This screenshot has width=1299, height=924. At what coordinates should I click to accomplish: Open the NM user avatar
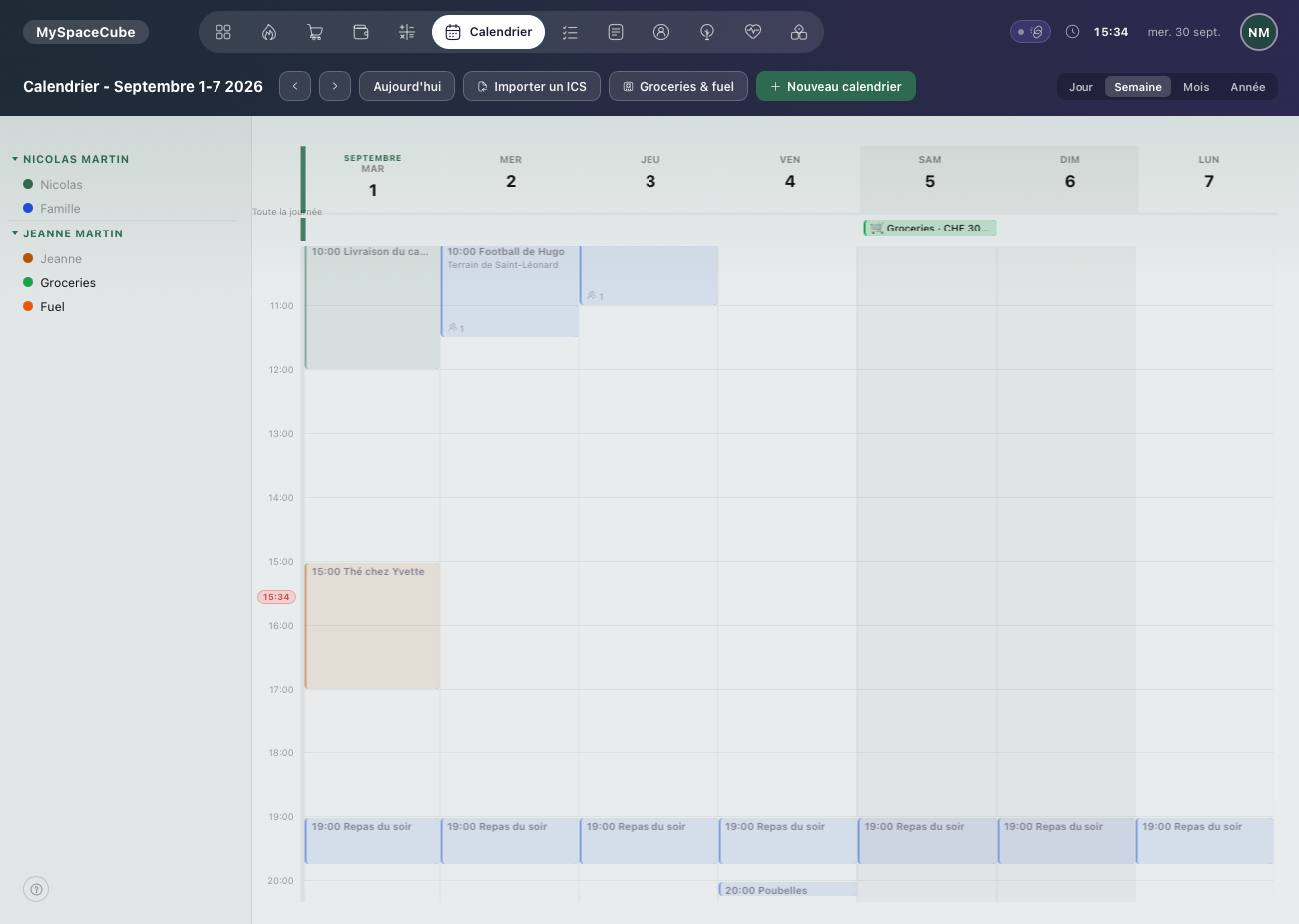[1259, 32]
